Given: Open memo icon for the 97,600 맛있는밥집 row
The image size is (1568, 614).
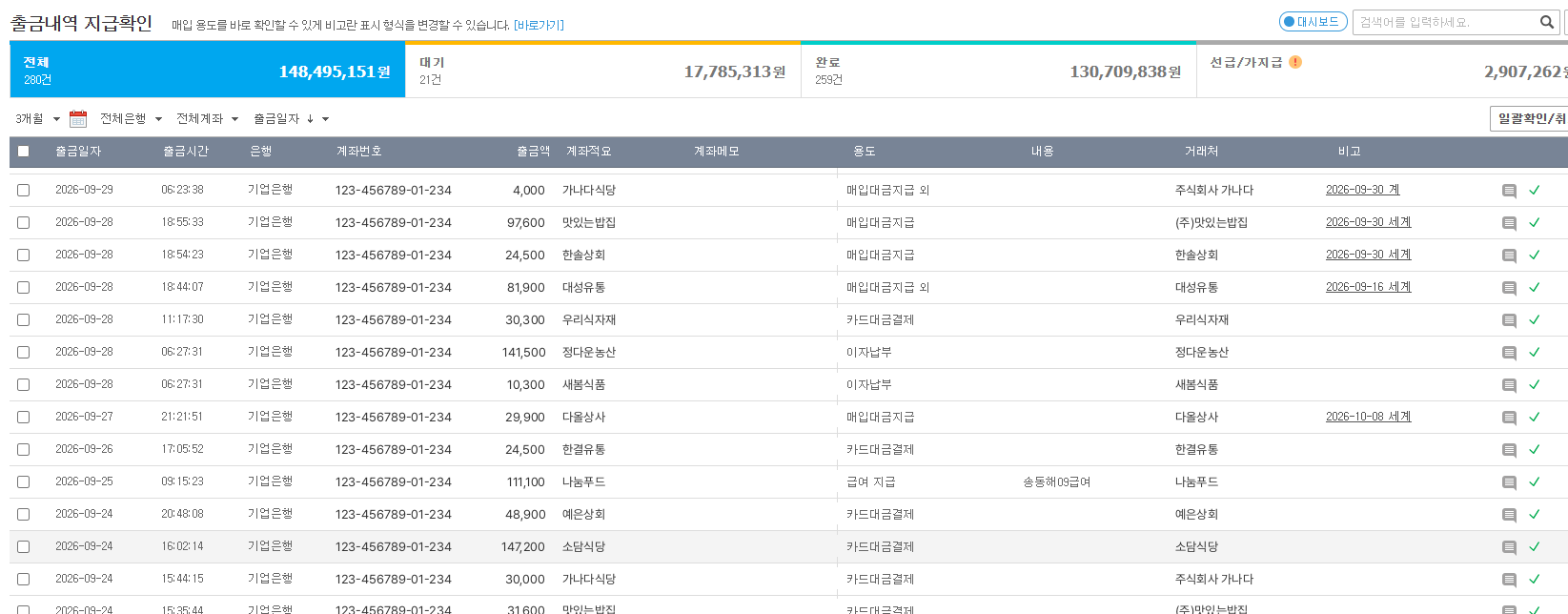Looking at the screenshot, I should tap(1509, 223).
